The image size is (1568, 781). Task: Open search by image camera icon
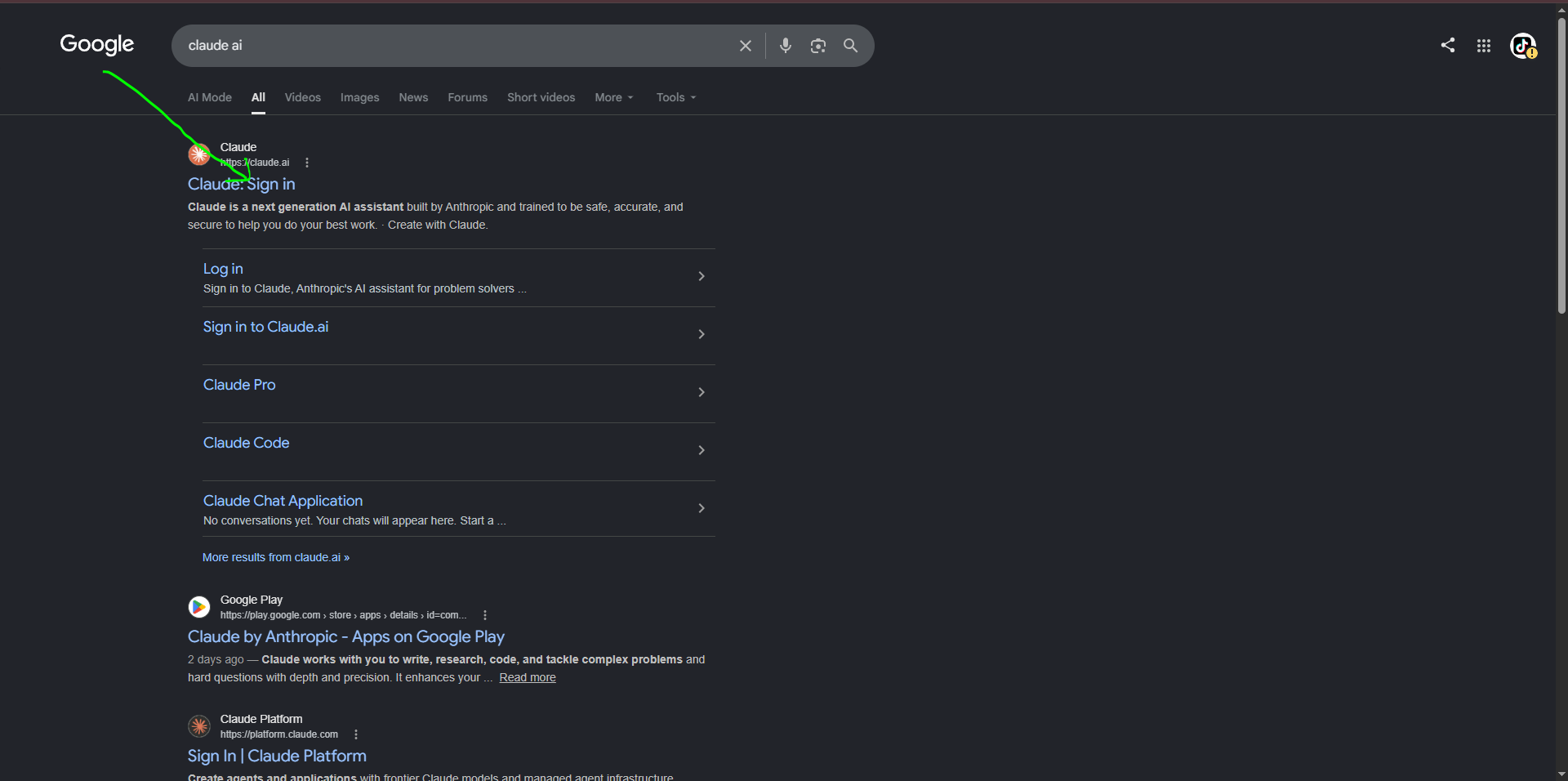coord(817,46)
